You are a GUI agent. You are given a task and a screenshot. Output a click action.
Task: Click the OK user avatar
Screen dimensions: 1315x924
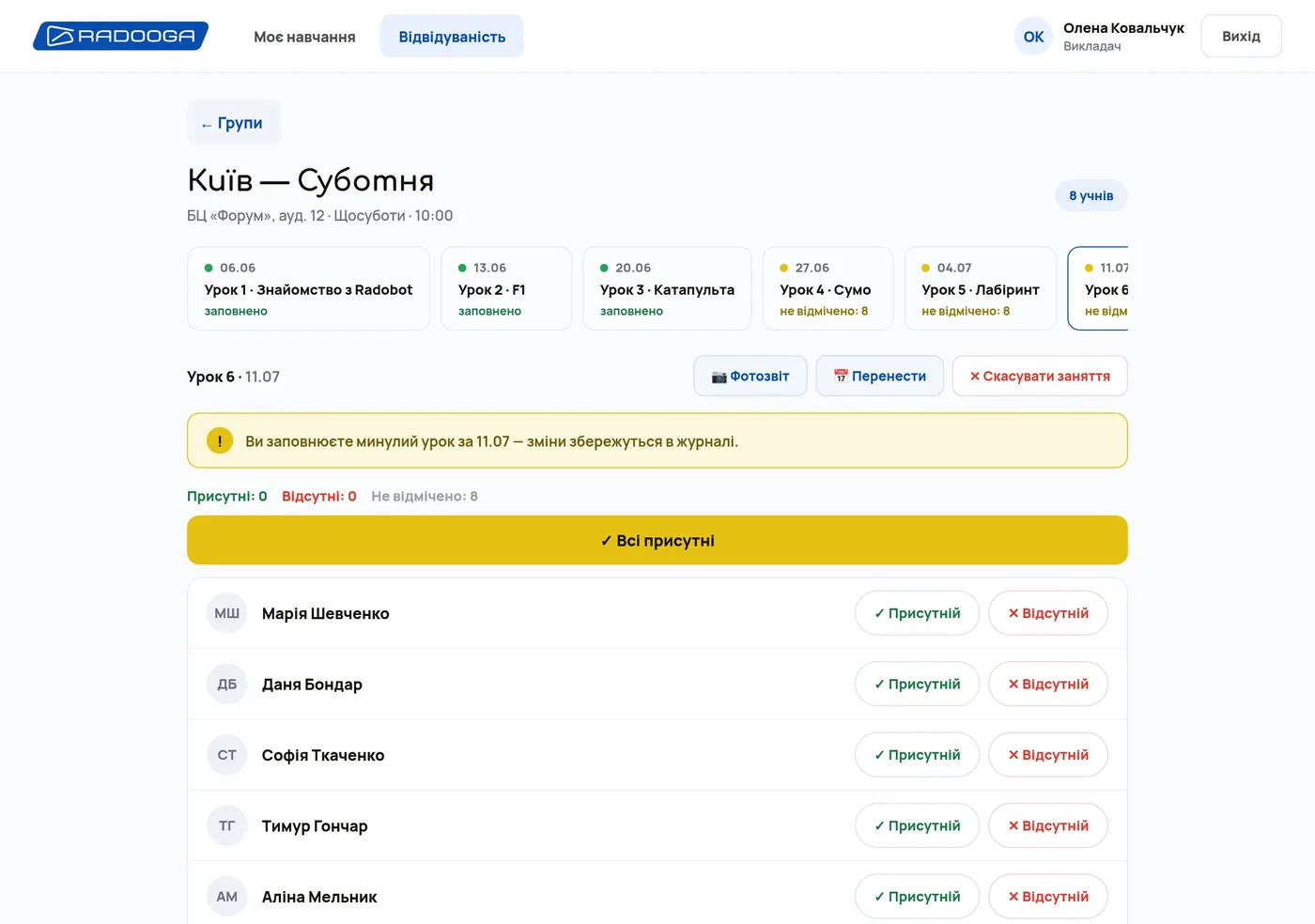click(1033, 37)
